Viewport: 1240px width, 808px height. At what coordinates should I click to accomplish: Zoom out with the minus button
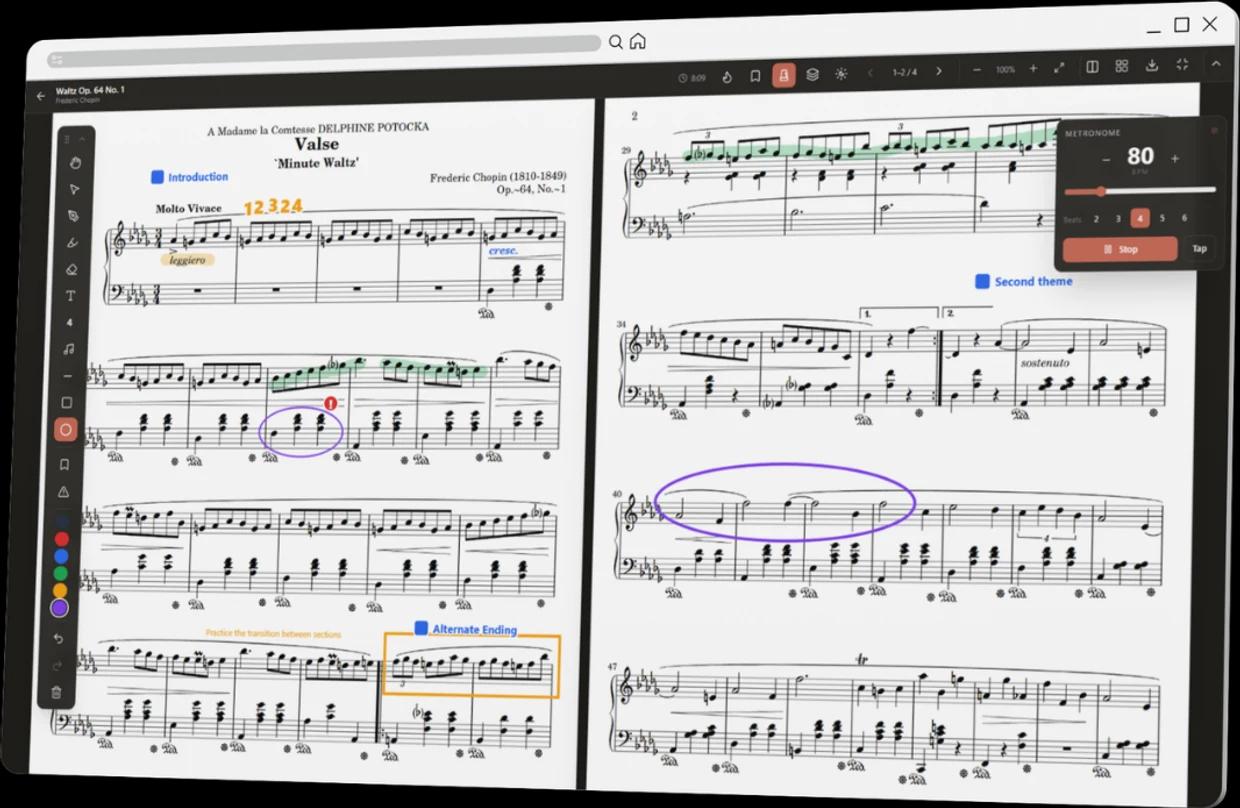(977, 70)
